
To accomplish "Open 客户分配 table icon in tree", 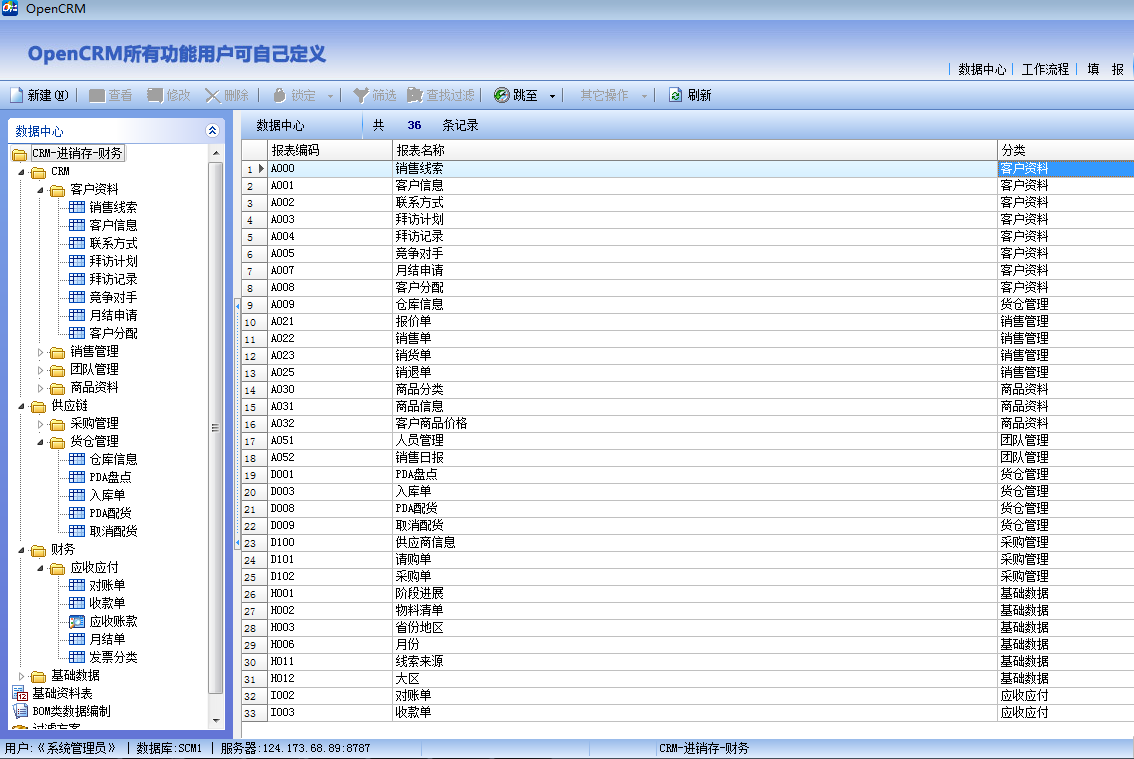I will pyautogui.click(x=77, y=334).
